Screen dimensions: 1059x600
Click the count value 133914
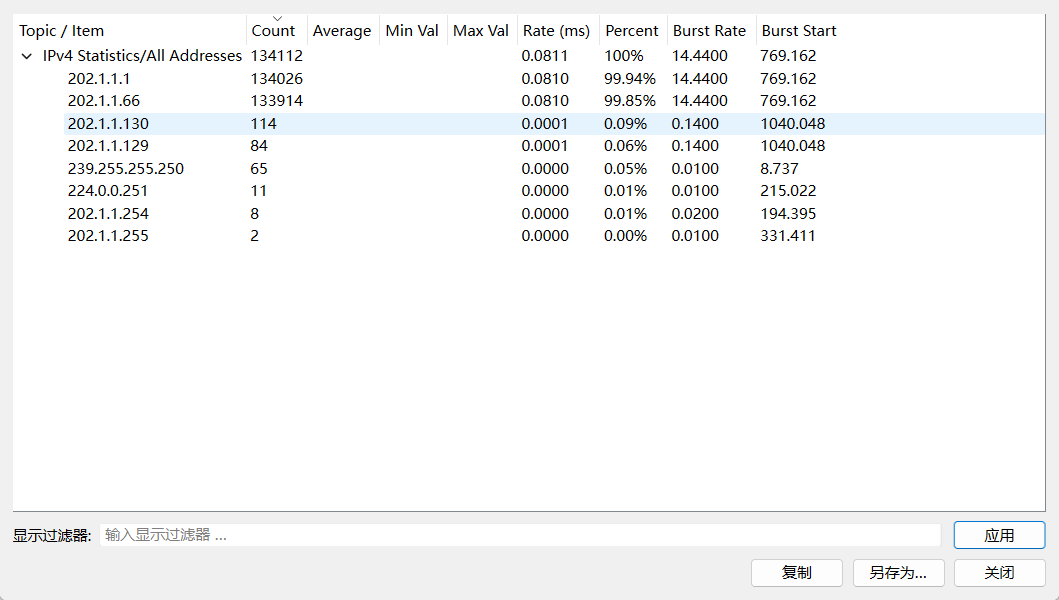(x=277, y=101)
